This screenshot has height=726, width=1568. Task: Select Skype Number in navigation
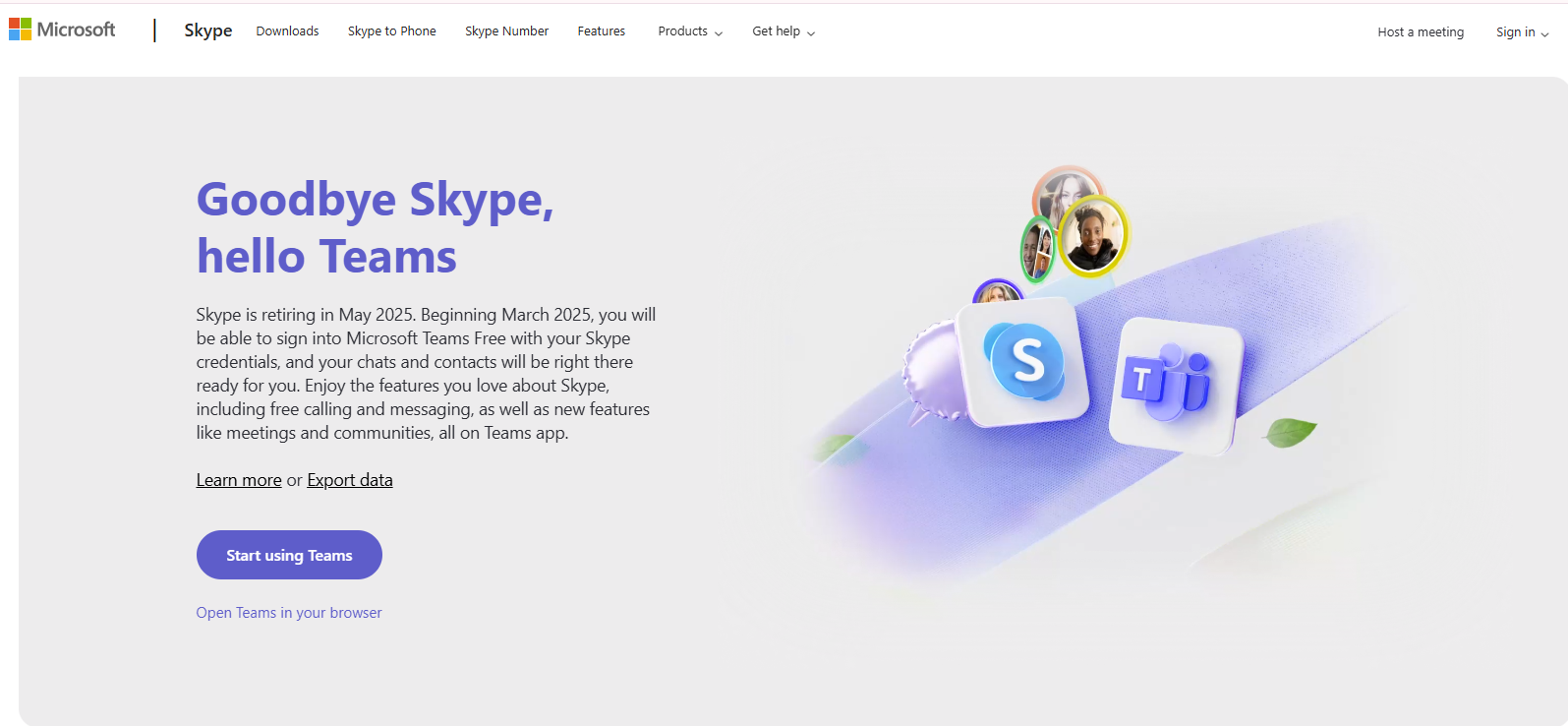(x=506, y=31)
